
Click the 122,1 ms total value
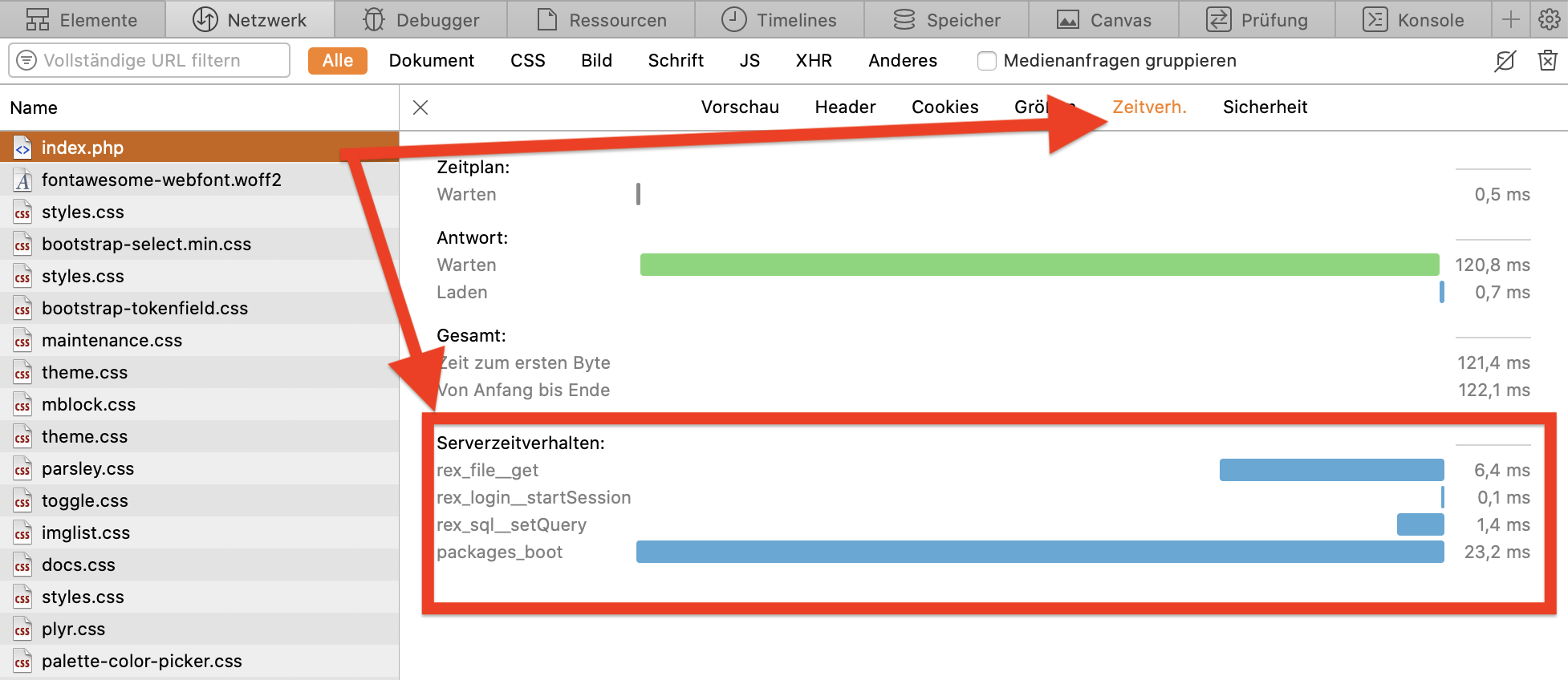[1493, 390]
